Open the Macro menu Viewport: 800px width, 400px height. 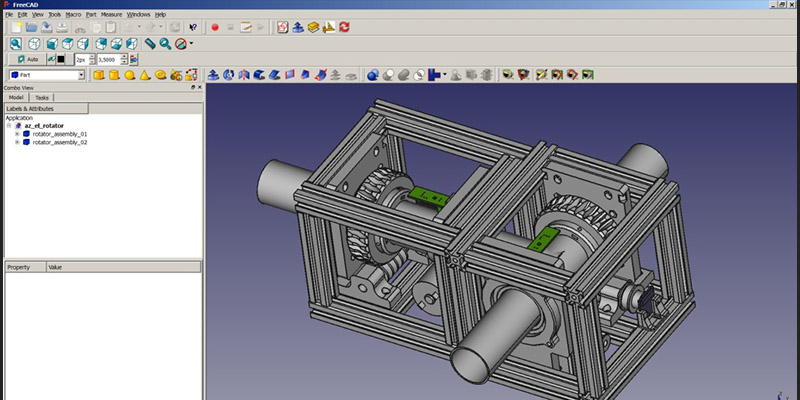tap(73, 15)
